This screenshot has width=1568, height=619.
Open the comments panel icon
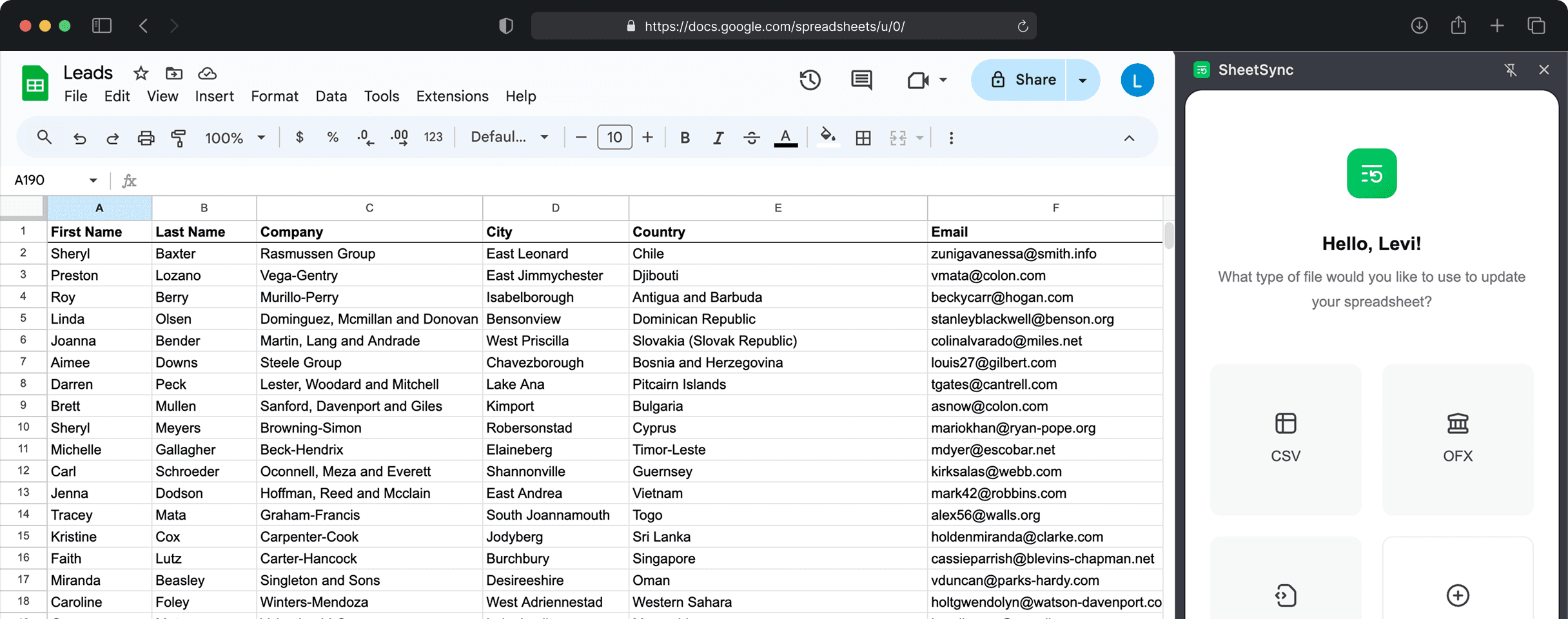point(861,80)
